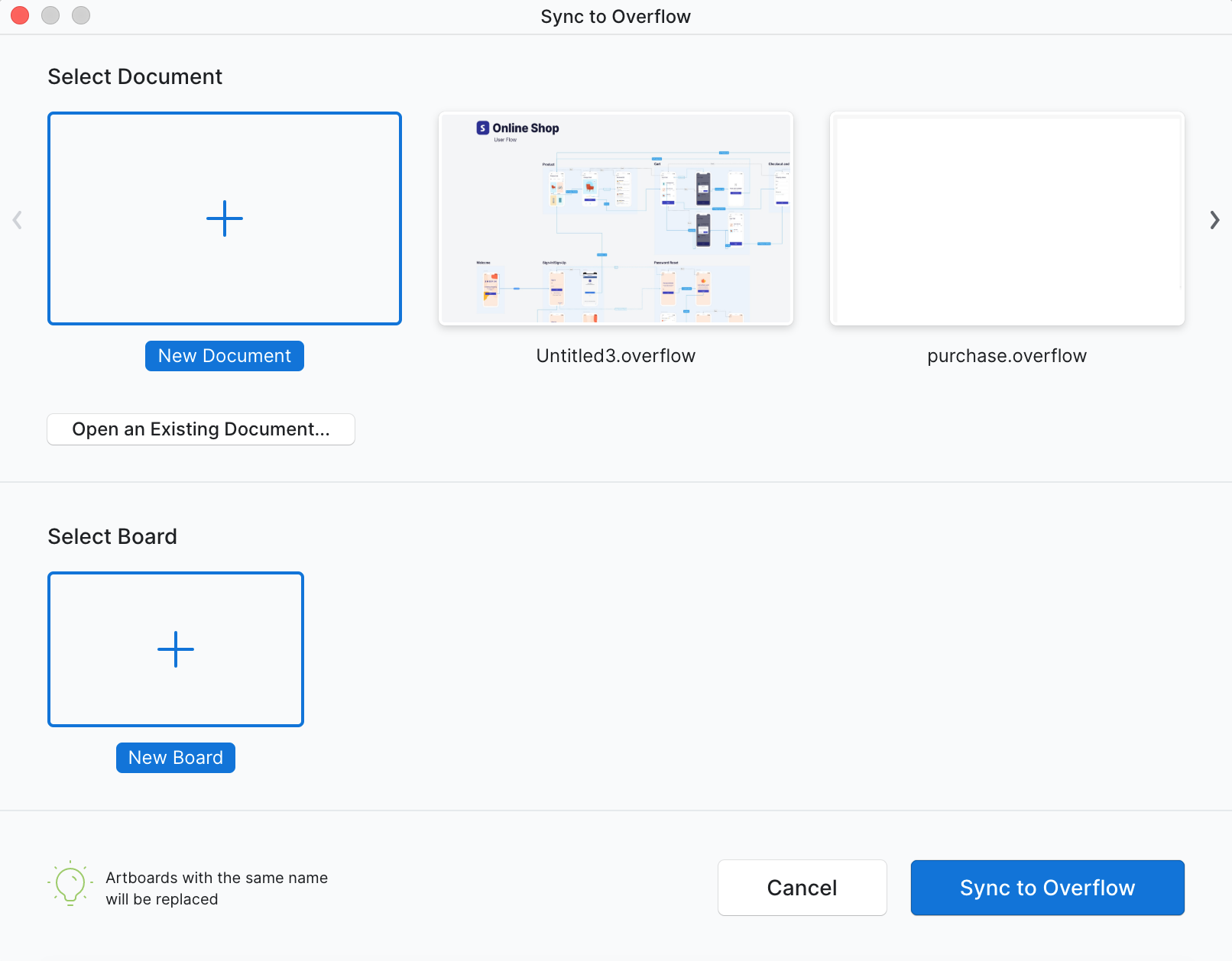1232x961 pixels.
Task: Click the plus icon for New Document
Action: click(225, 218)
